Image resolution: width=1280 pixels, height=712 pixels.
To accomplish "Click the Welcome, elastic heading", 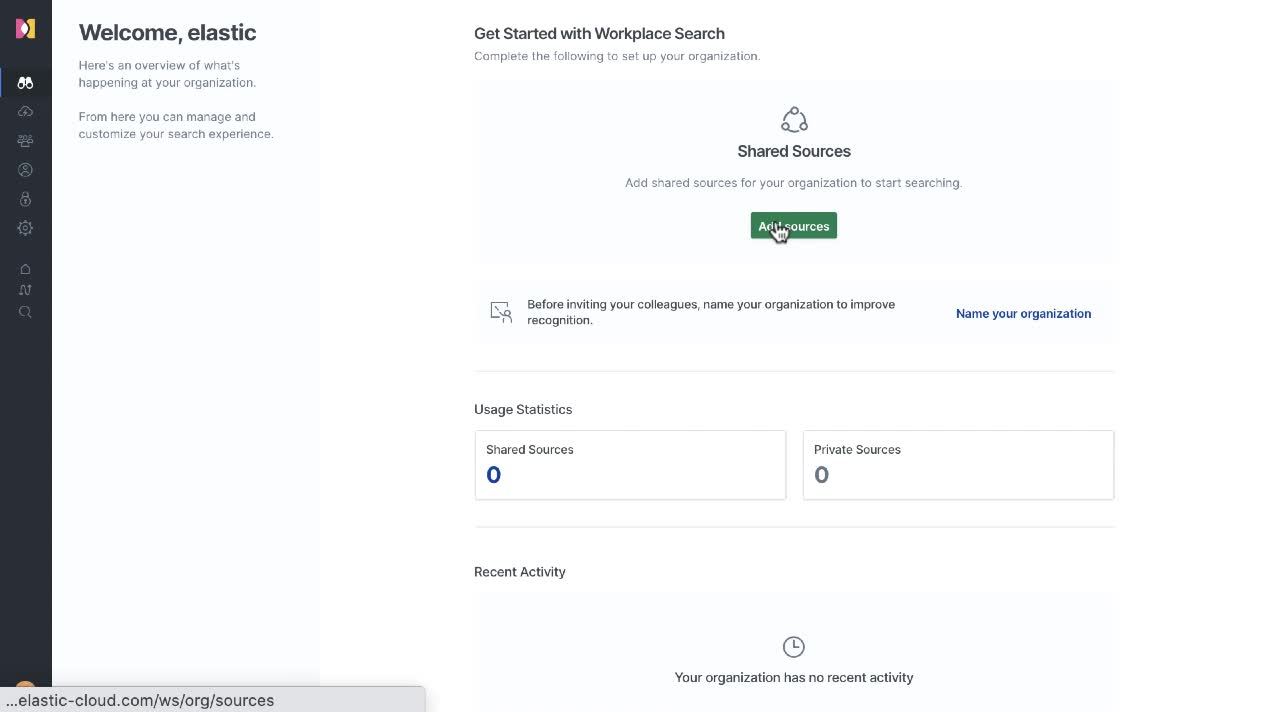I will (168, 33).
